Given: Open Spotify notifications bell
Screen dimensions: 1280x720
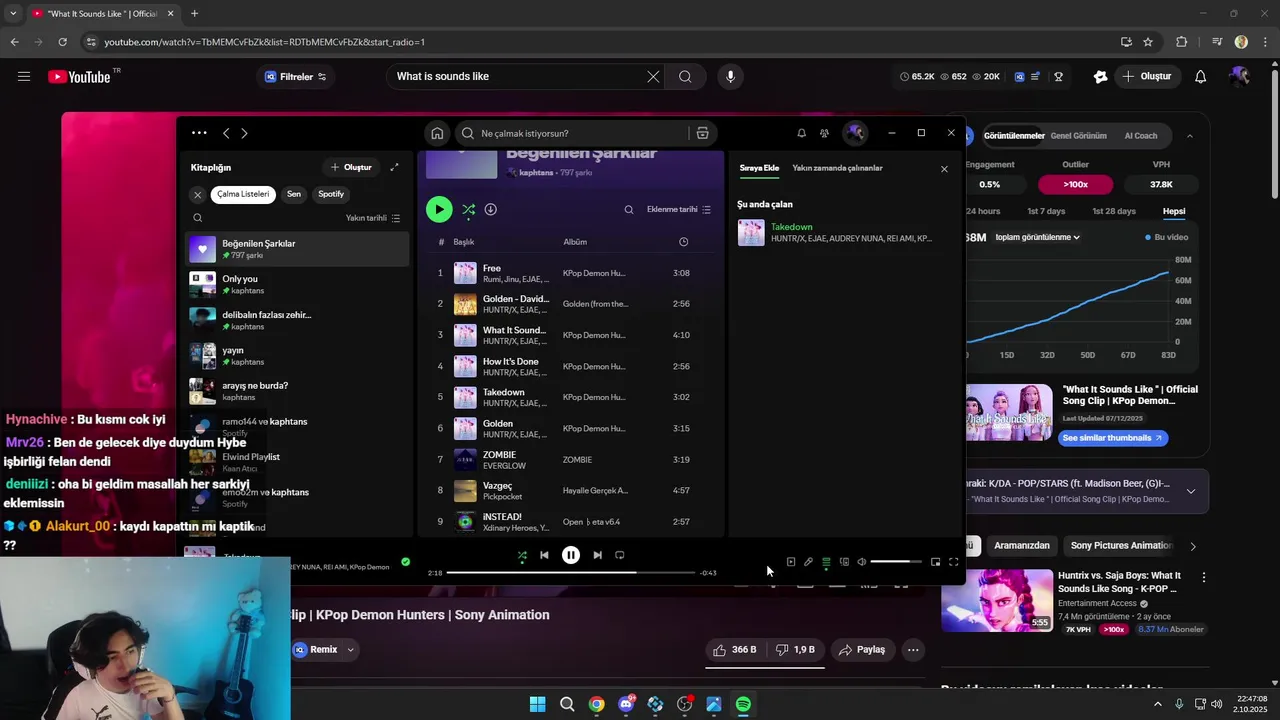Looking at the screenshot, I should click(x=801, y=133).
